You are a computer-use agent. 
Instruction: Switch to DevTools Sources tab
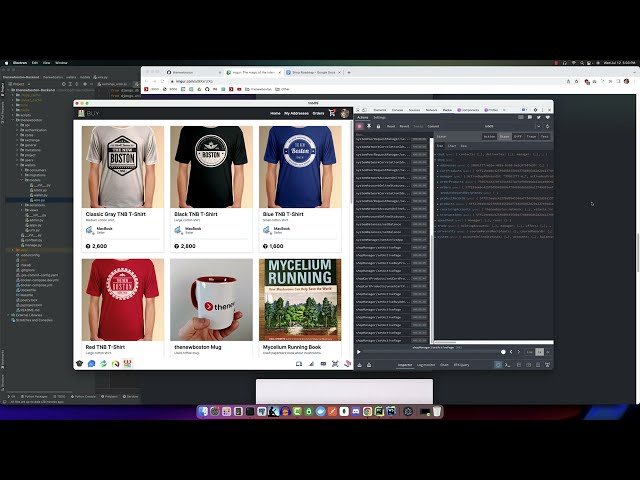pyautogui.click(x=414, y=110)
